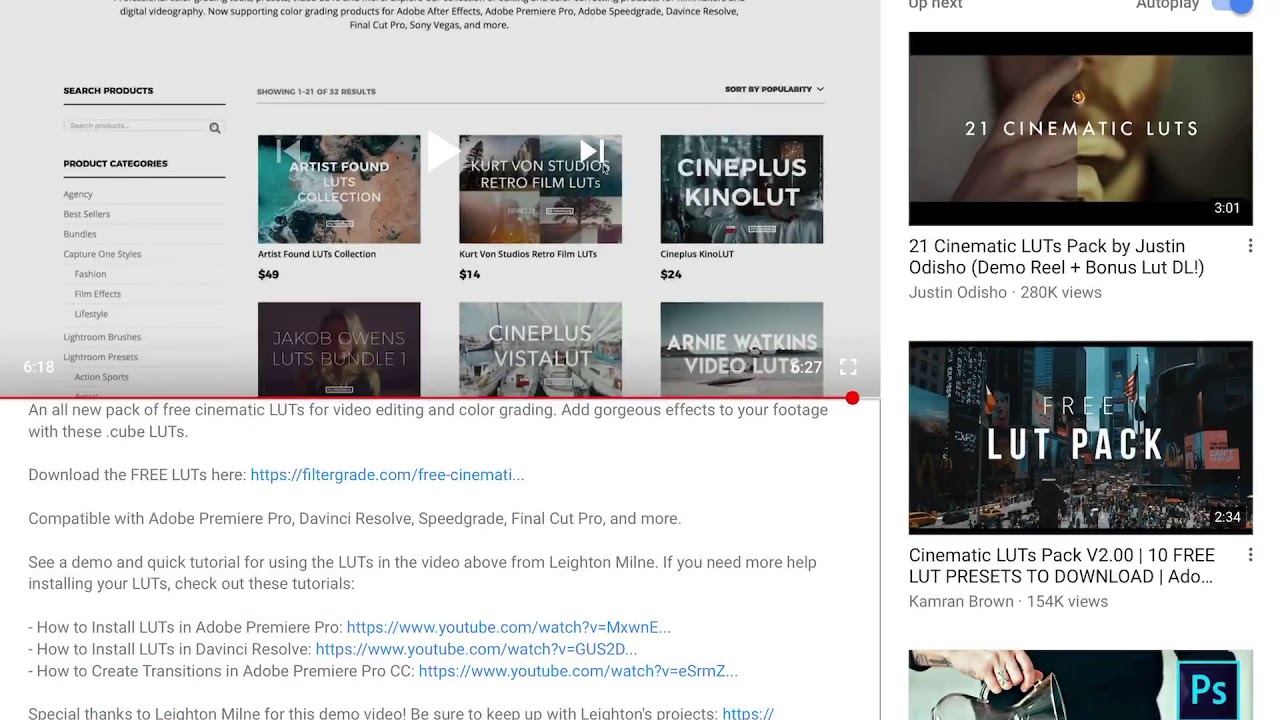1280x720 pixels.
Task: Open the Davinci Resolve install tutorial link
Action: (476, 649)
